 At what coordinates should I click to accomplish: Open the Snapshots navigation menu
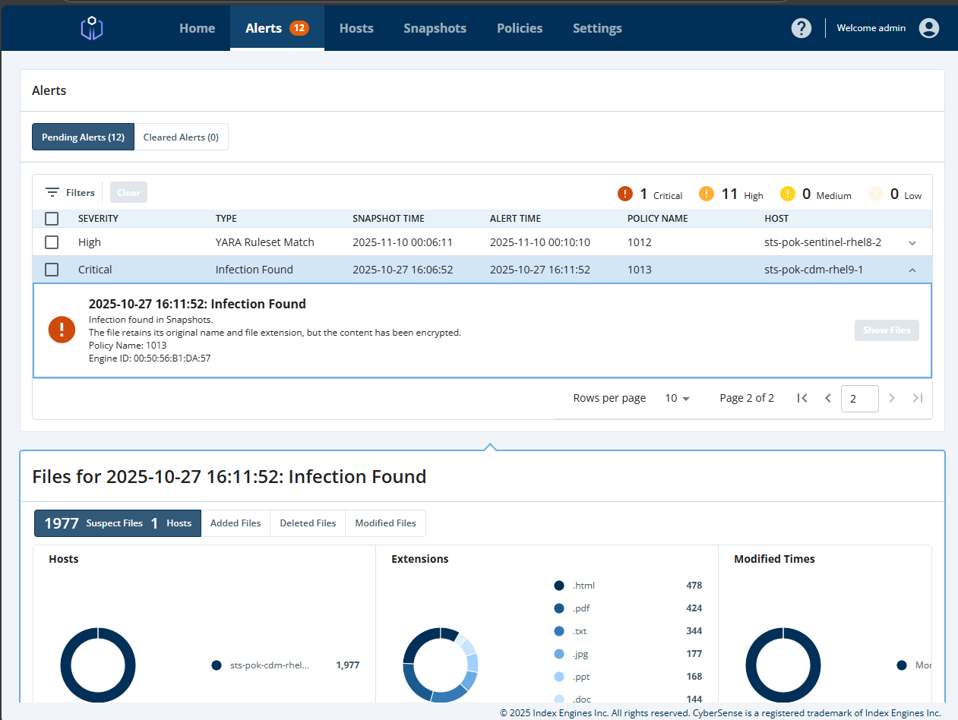coord(434,28)
